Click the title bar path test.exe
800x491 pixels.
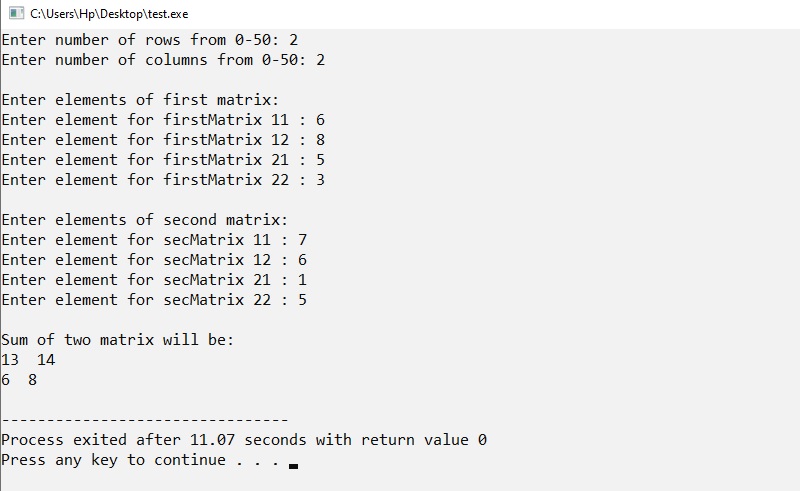109,14
